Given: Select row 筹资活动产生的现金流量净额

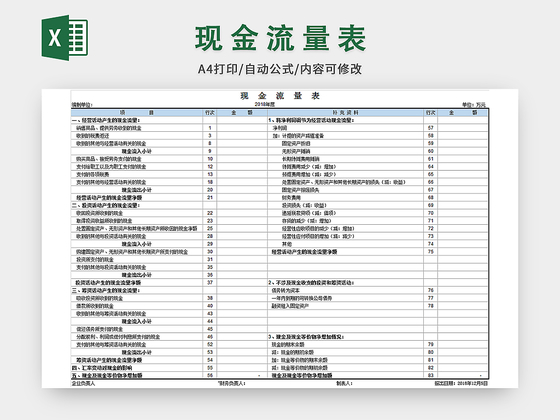Looking at the screenshot, I should pos(109,360).
